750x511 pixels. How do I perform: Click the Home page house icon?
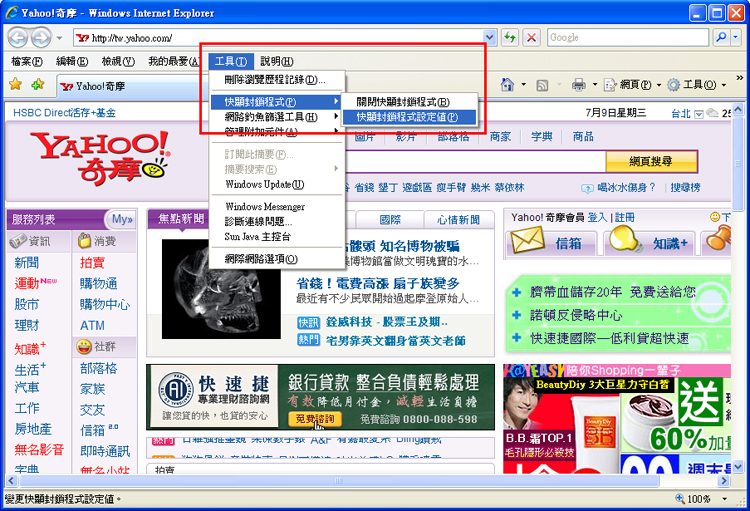point(507,85)
